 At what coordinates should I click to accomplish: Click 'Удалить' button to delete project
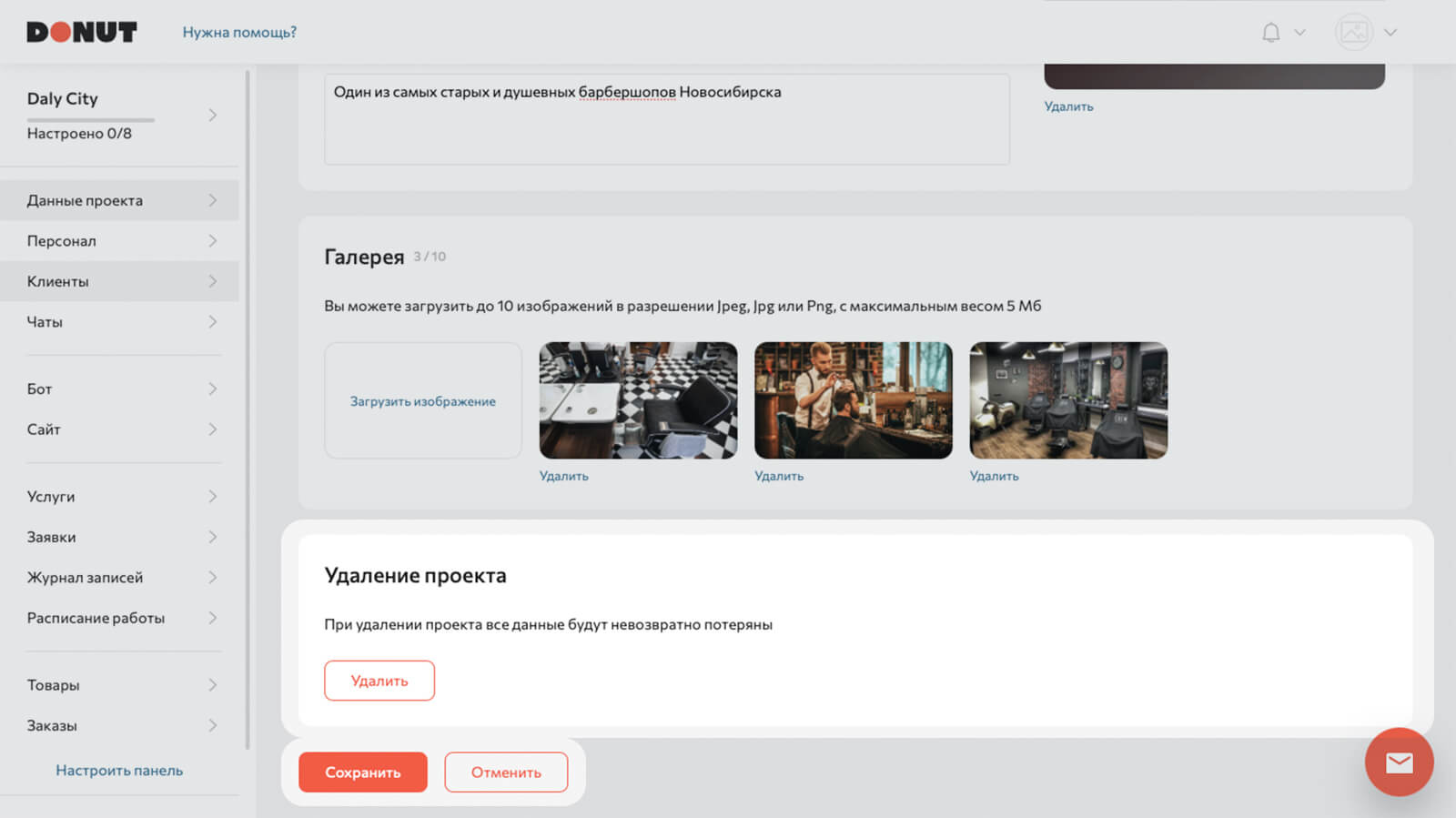379,681
